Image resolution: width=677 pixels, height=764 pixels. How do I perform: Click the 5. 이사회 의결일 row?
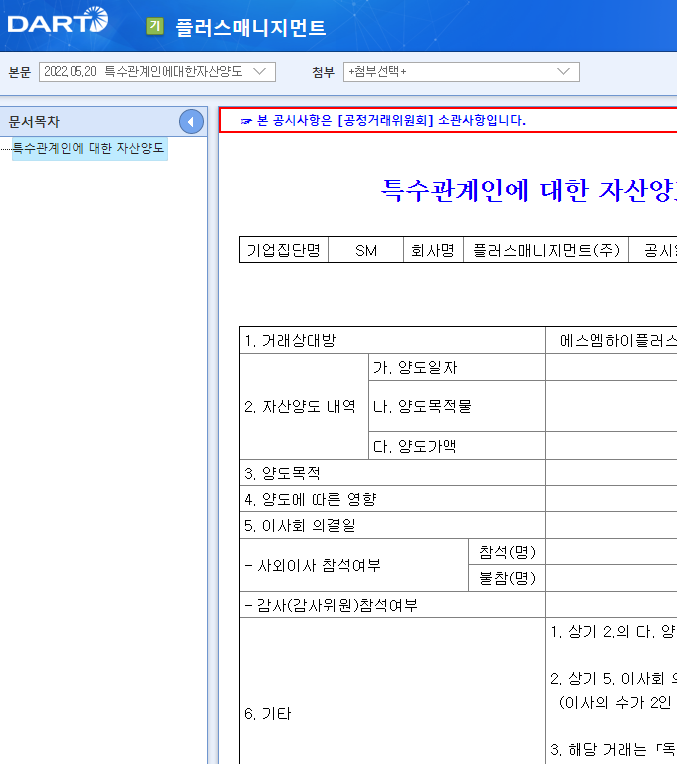(x=392, y=525)
